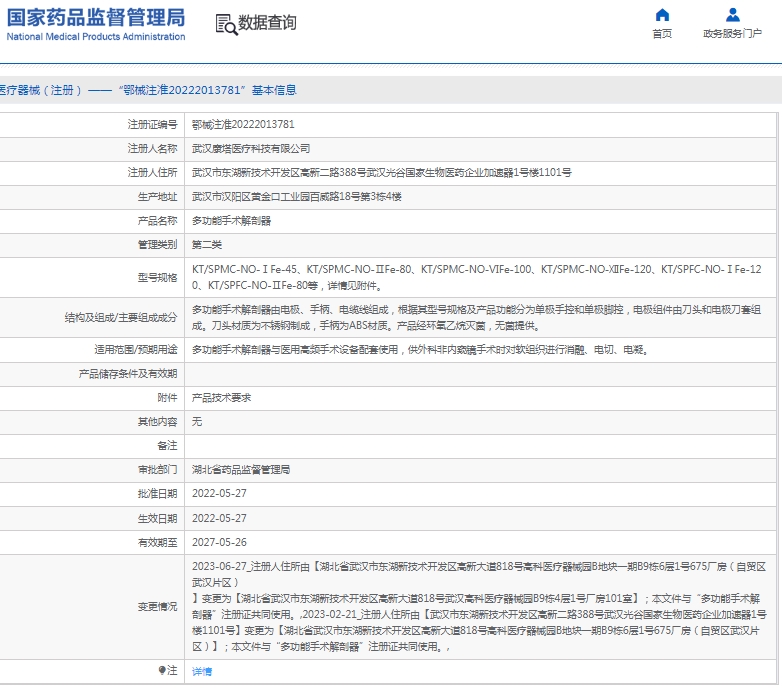Click production address 武汉市汉阳区黄金口工业园 value
Viewport: 782px width, 689px height.
point(297,197)
